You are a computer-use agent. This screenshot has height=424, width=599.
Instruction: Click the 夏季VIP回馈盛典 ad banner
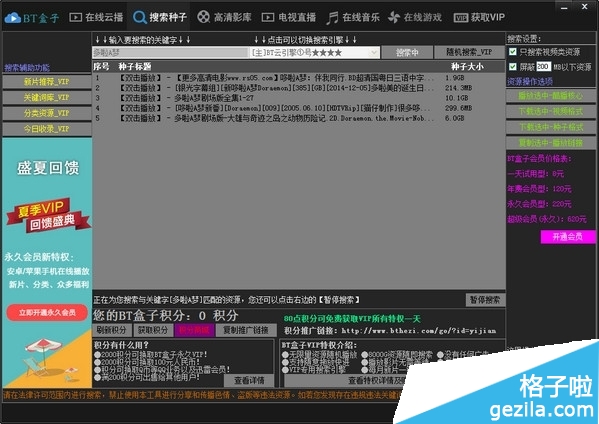tap(48, 215)
